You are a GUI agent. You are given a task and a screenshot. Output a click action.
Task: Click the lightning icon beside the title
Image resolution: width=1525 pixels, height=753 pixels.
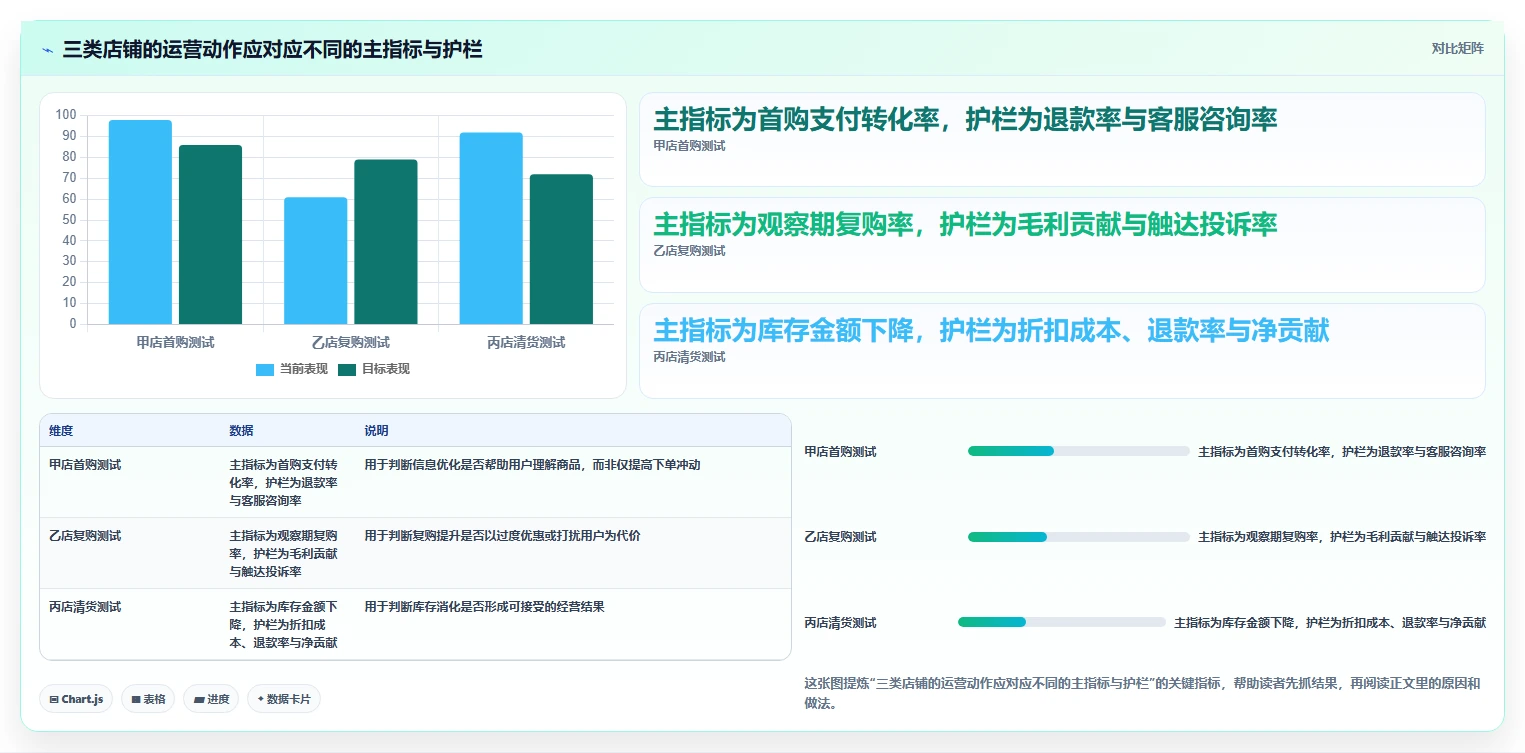48,50
